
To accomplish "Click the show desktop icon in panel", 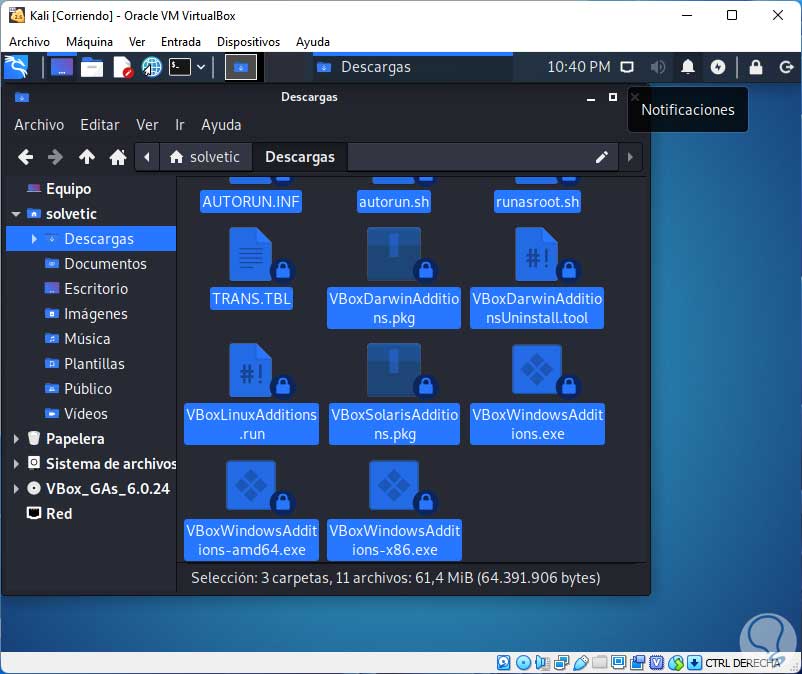I will pos(61,67).
